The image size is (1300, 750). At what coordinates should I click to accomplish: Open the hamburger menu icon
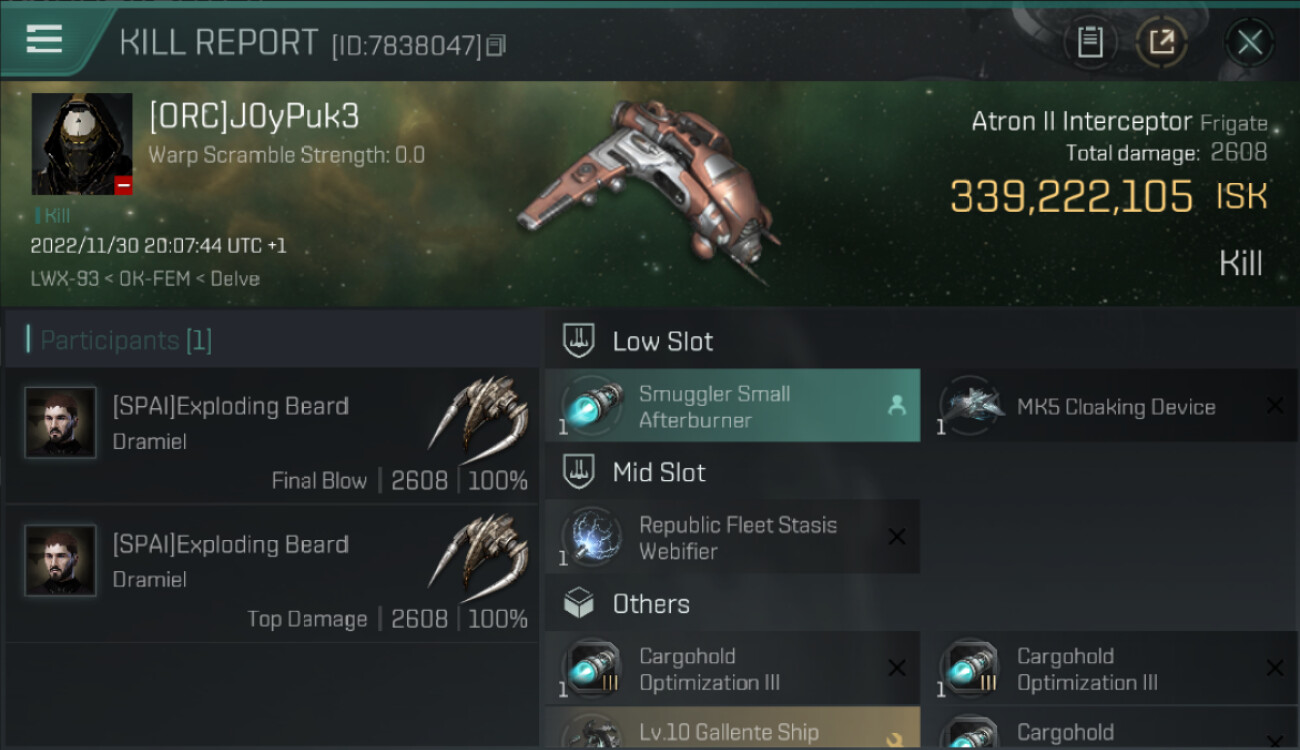[x=44, y=40]
